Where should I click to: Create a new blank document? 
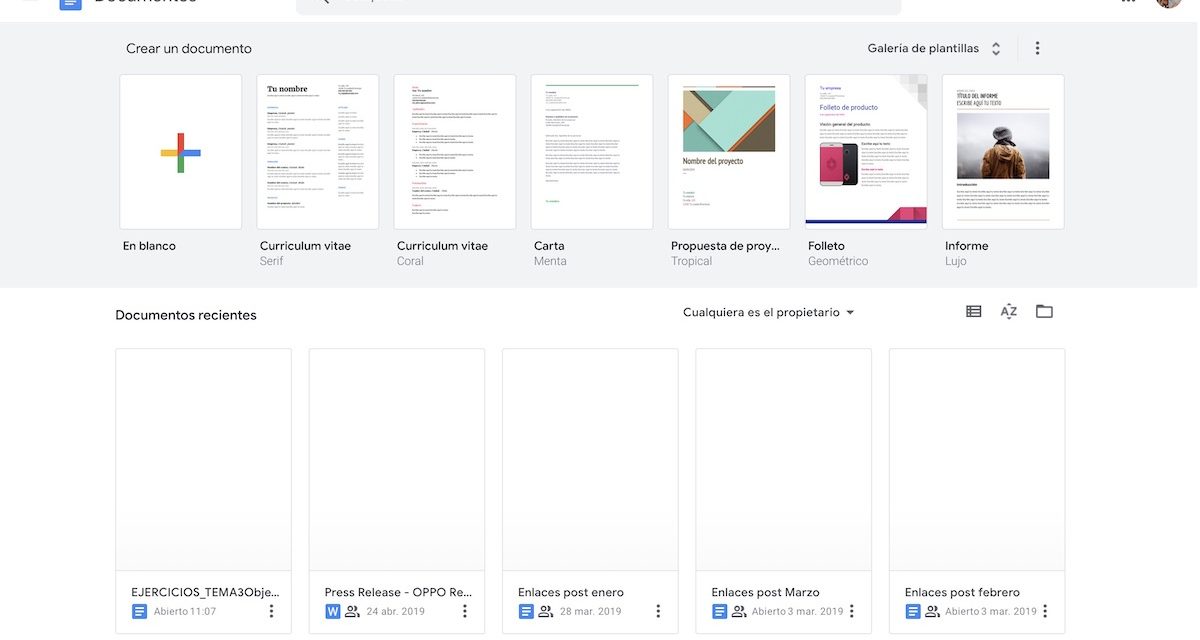click(180, 152)
